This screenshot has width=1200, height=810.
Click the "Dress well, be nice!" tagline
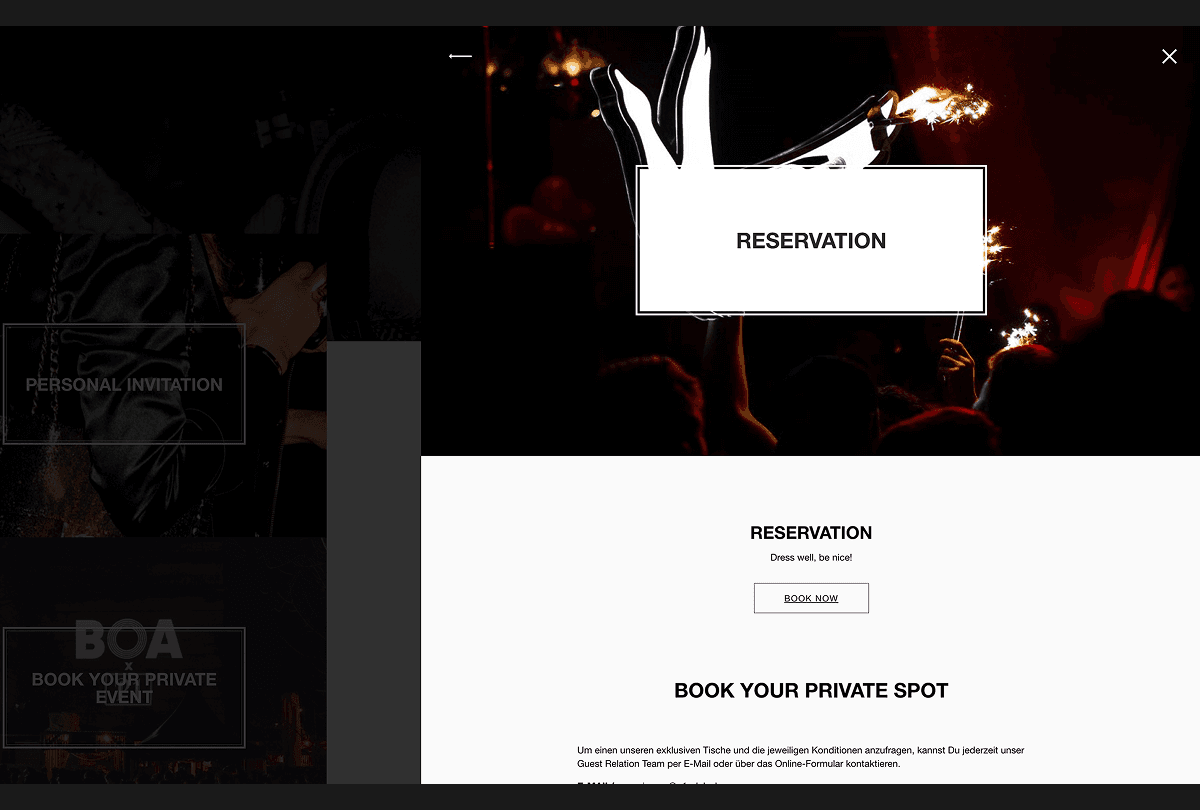(811, 558)
